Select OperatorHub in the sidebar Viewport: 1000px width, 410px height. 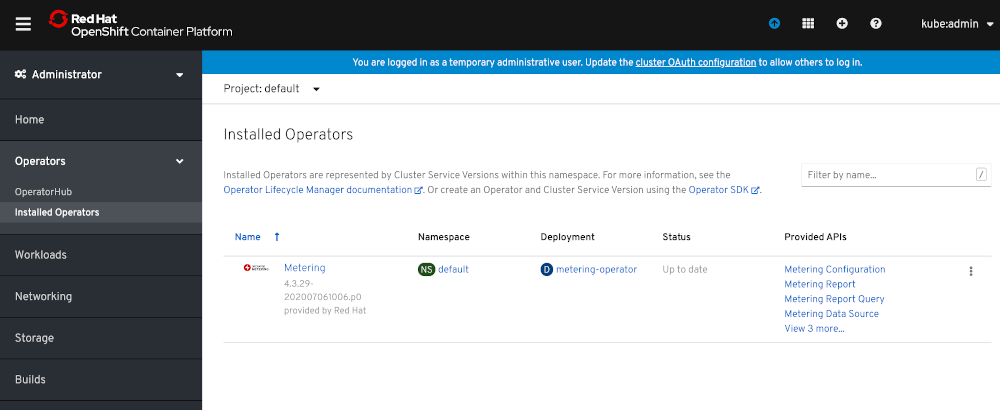[43, 191]
